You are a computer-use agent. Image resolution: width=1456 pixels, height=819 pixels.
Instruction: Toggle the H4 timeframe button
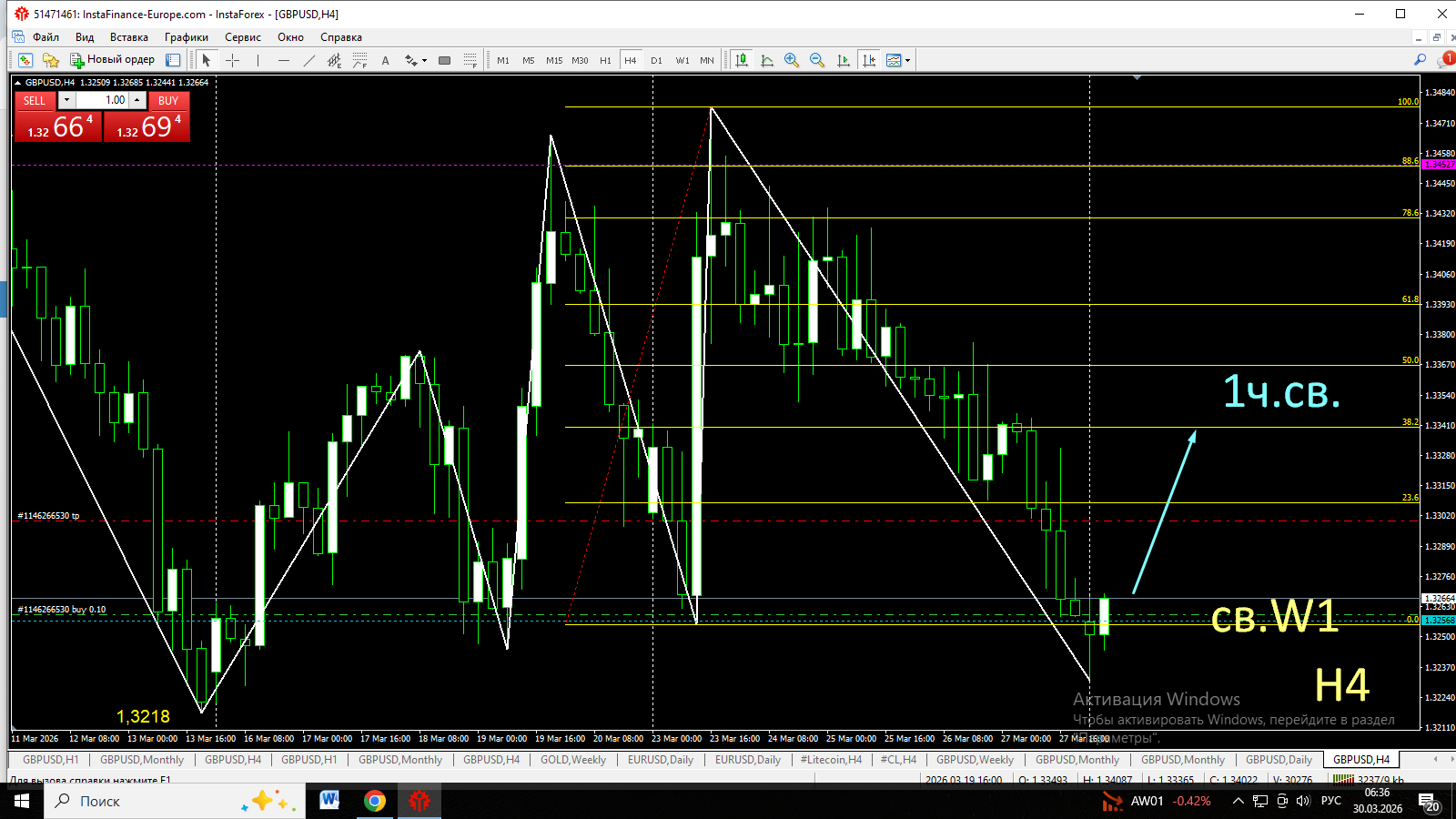coord(631,60)
